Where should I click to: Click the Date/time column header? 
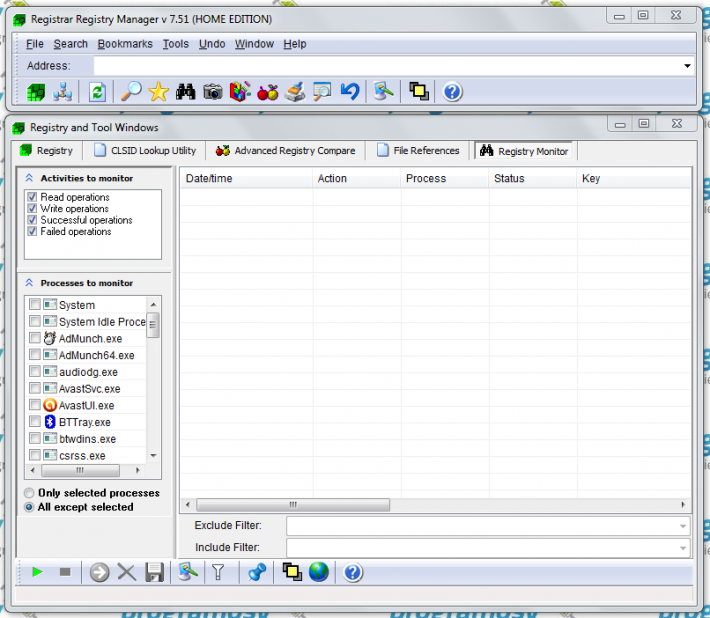(246, 178)
